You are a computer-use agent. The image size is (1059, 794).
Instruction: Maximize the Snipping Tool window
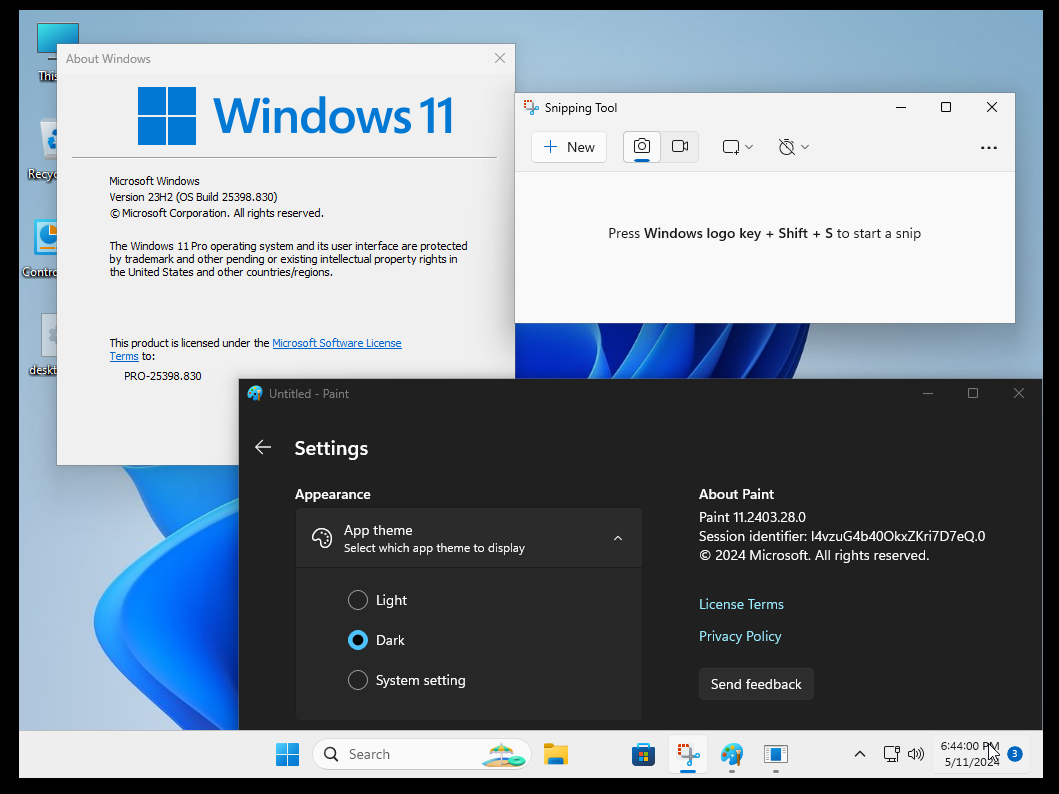(x=946, y=107)
